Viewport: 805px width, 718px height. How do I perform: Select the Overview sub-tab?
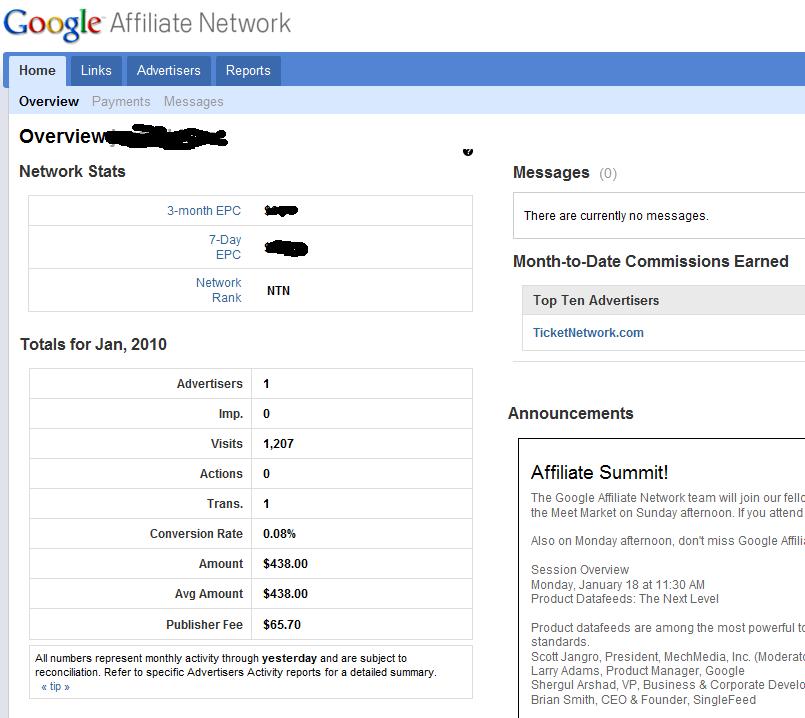point(49,101)
